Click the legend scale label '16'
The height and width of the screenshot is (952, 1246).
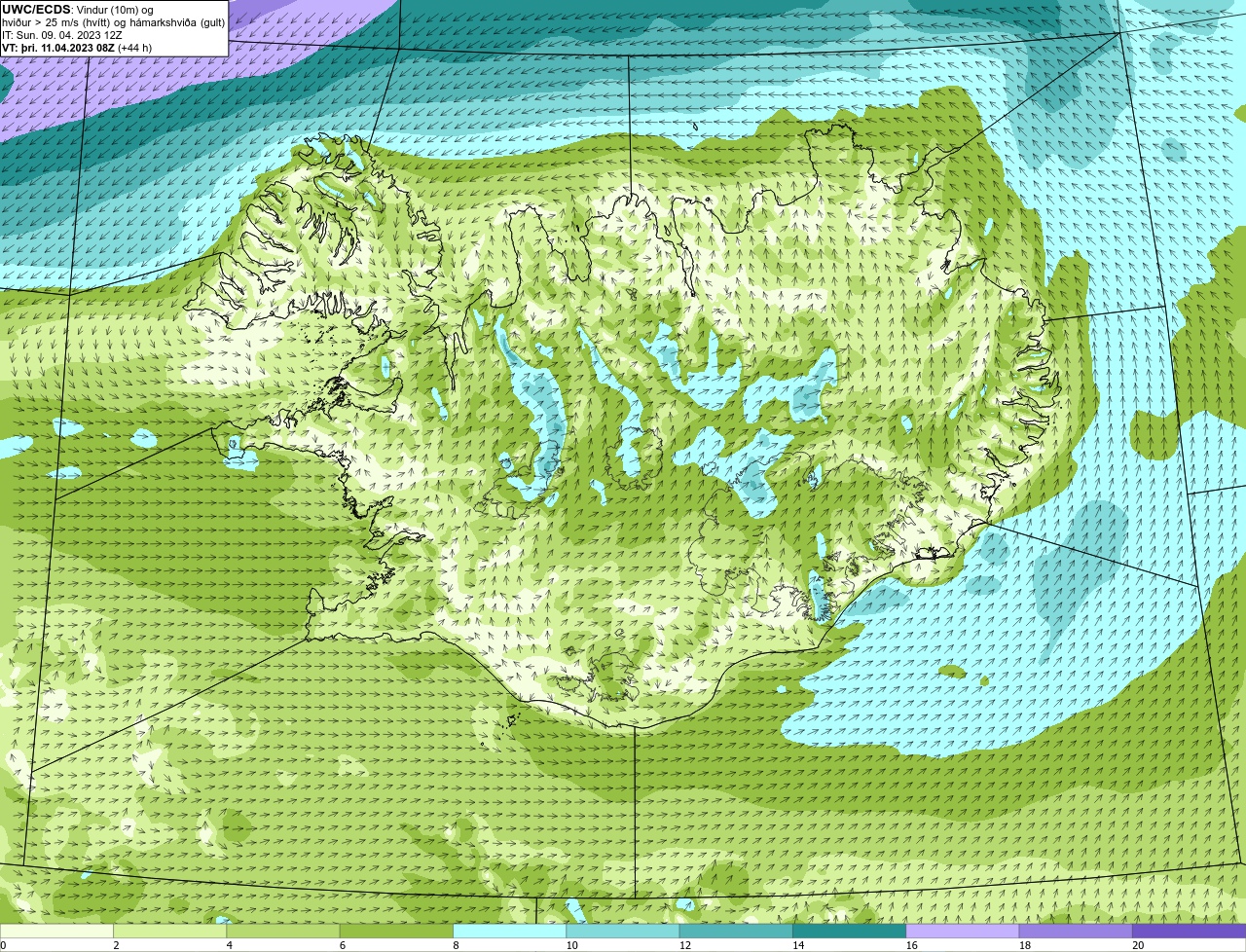point(912,945)
